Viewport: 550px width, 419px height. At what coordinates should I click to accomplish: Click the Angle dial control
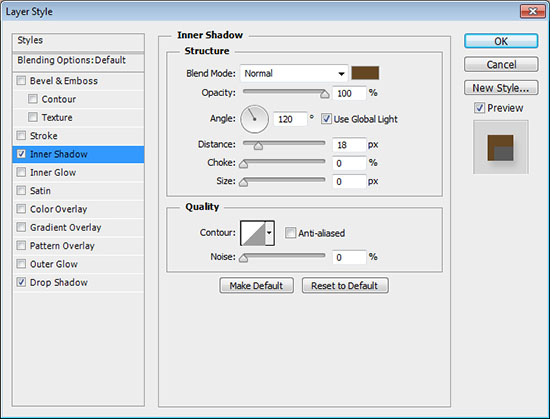[x=254, y=119]
